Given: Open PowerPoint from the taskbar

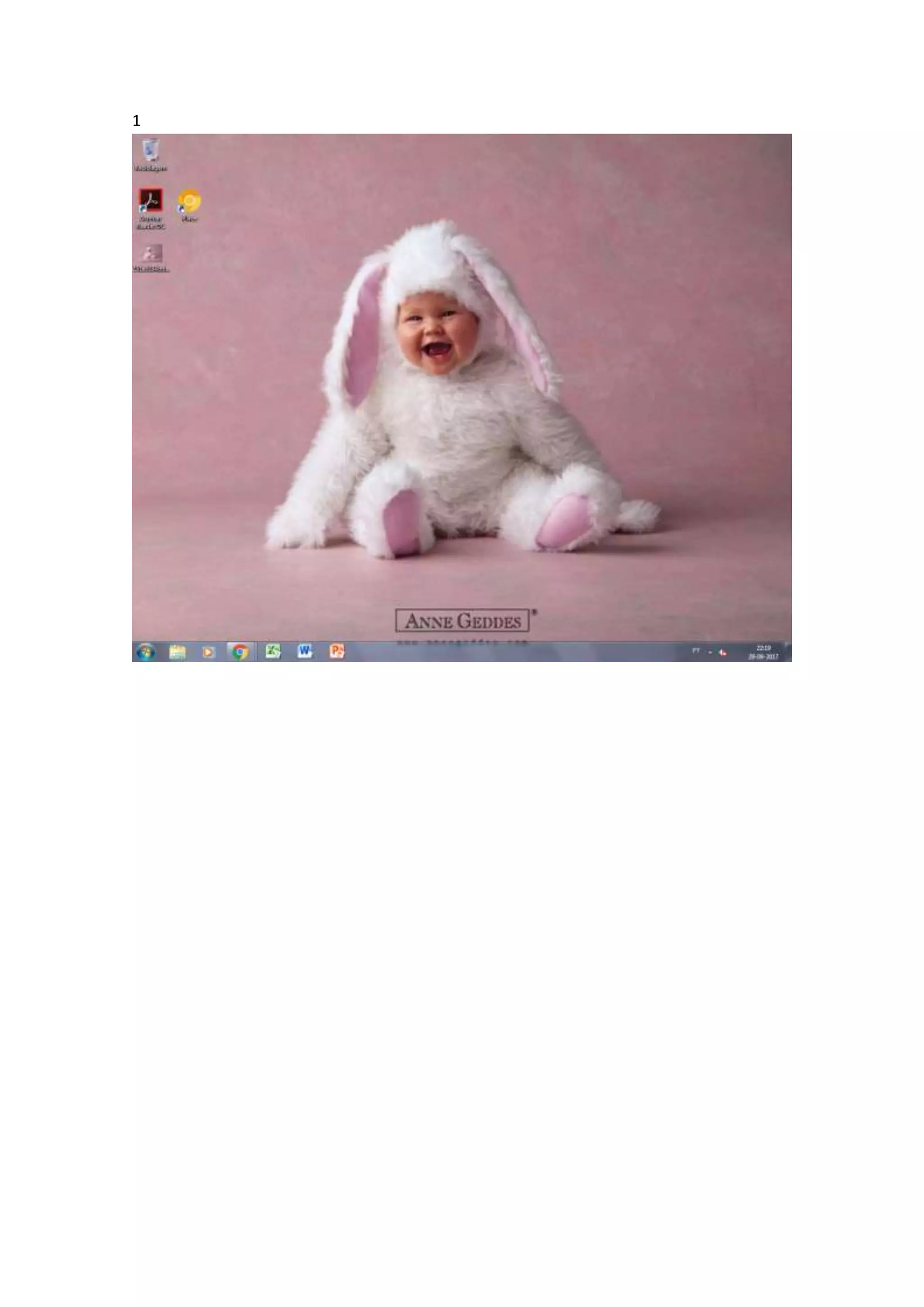Looking at the screenshot, I should [x=337, y=651].
